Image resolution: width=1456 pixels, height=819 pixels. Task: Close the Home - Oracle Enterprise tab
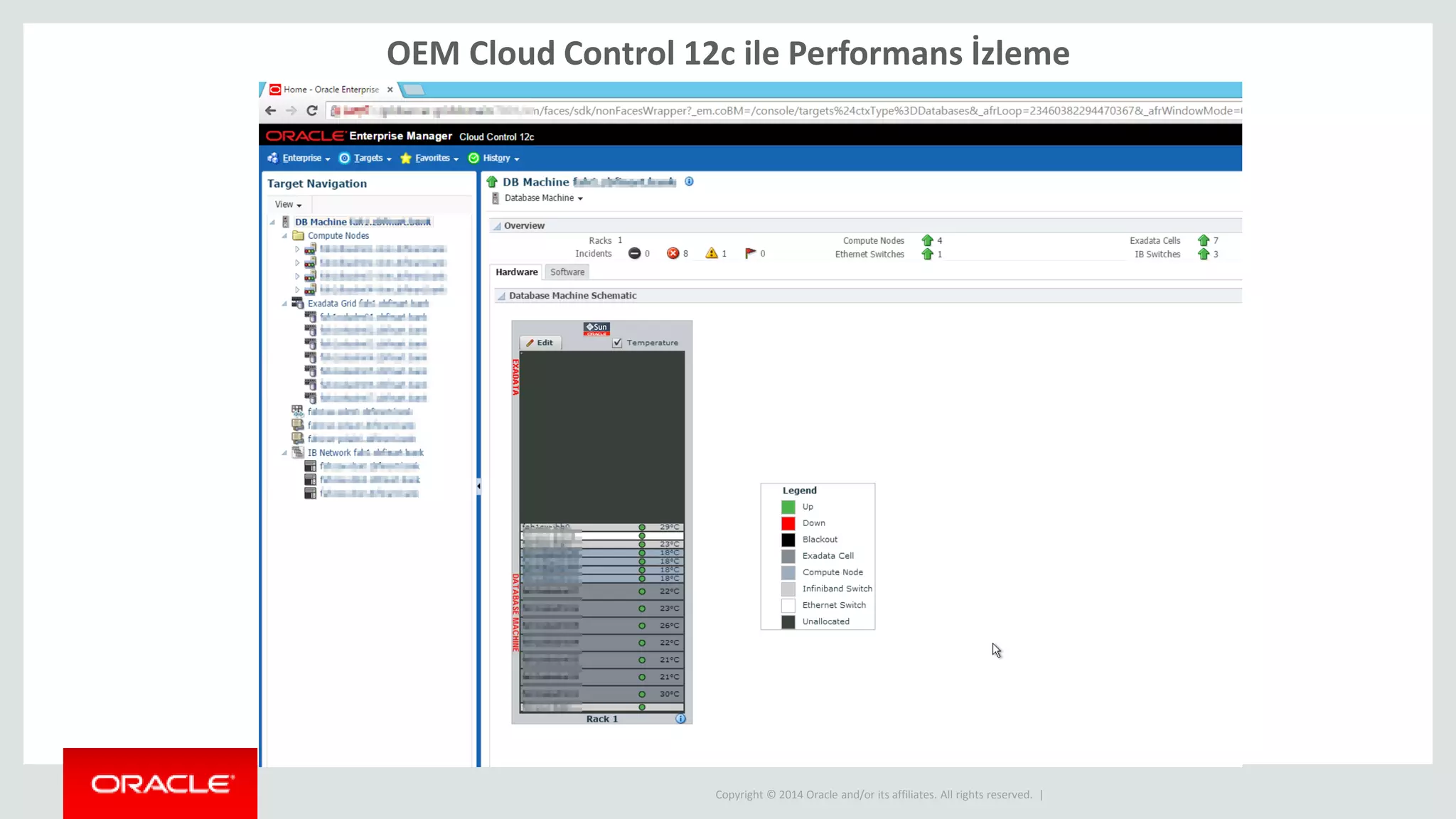pyautogui.click(x=390, y=90)
